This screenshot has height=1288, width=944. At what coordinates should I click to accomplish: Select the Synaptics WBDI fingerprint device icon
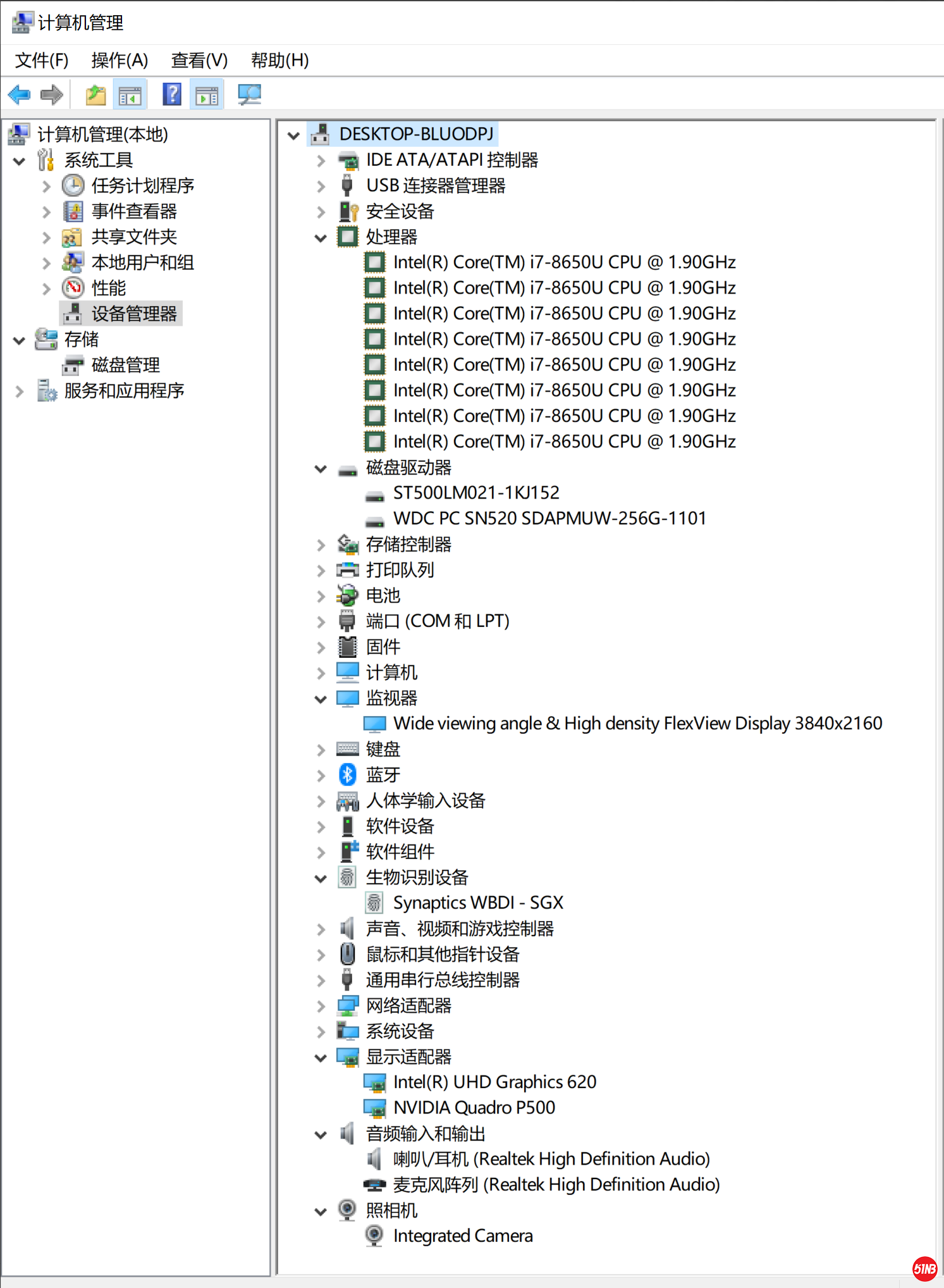(x=374, y=903)
